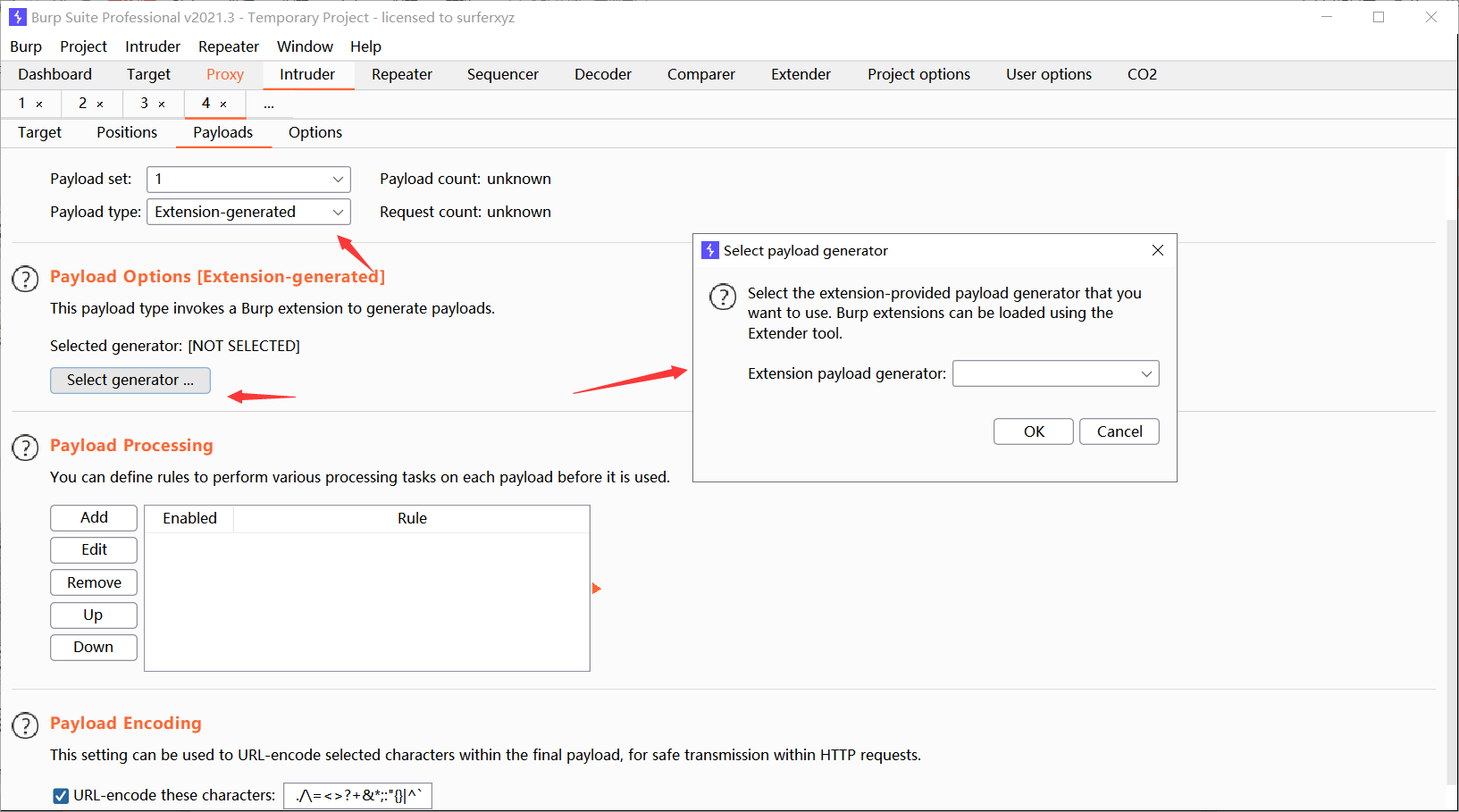Open the Payload set dropdown
The width and height of the screenshot is (1459, 812).
tap(248, 180)
